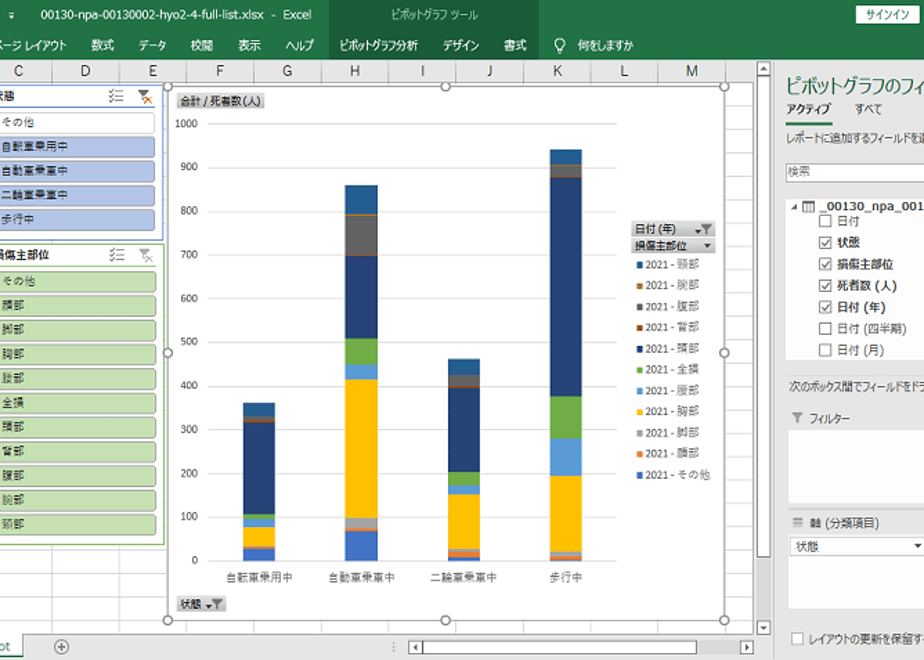Uncheck the 日付 (年) field checkbox
The image size is (924, 660).
click(x=825, y=307)
